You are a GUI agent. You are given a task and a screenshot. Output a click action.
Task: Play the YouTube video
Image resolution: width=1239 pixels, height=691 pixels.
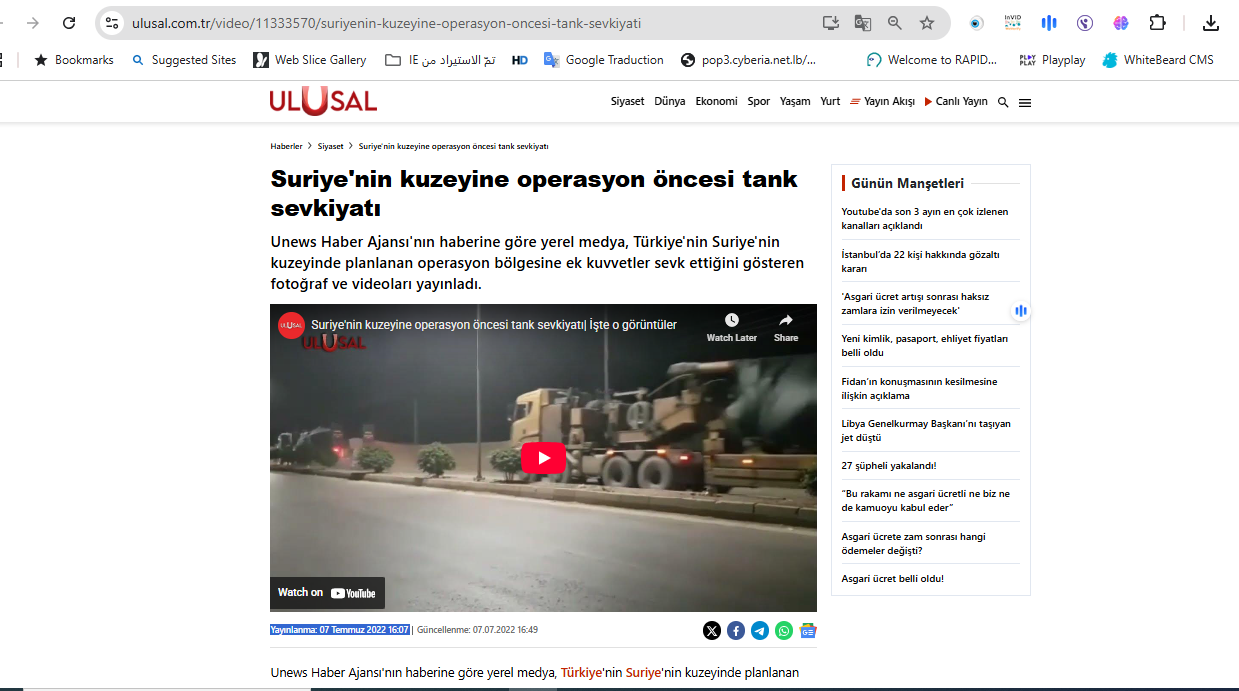pos(543,458)
